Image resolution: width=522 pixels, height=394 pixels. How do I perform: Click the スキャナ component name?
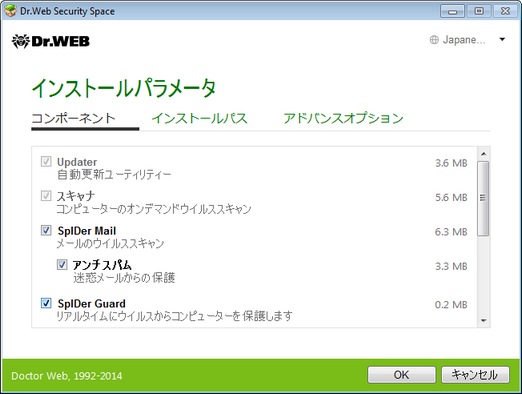pos(76,196)
